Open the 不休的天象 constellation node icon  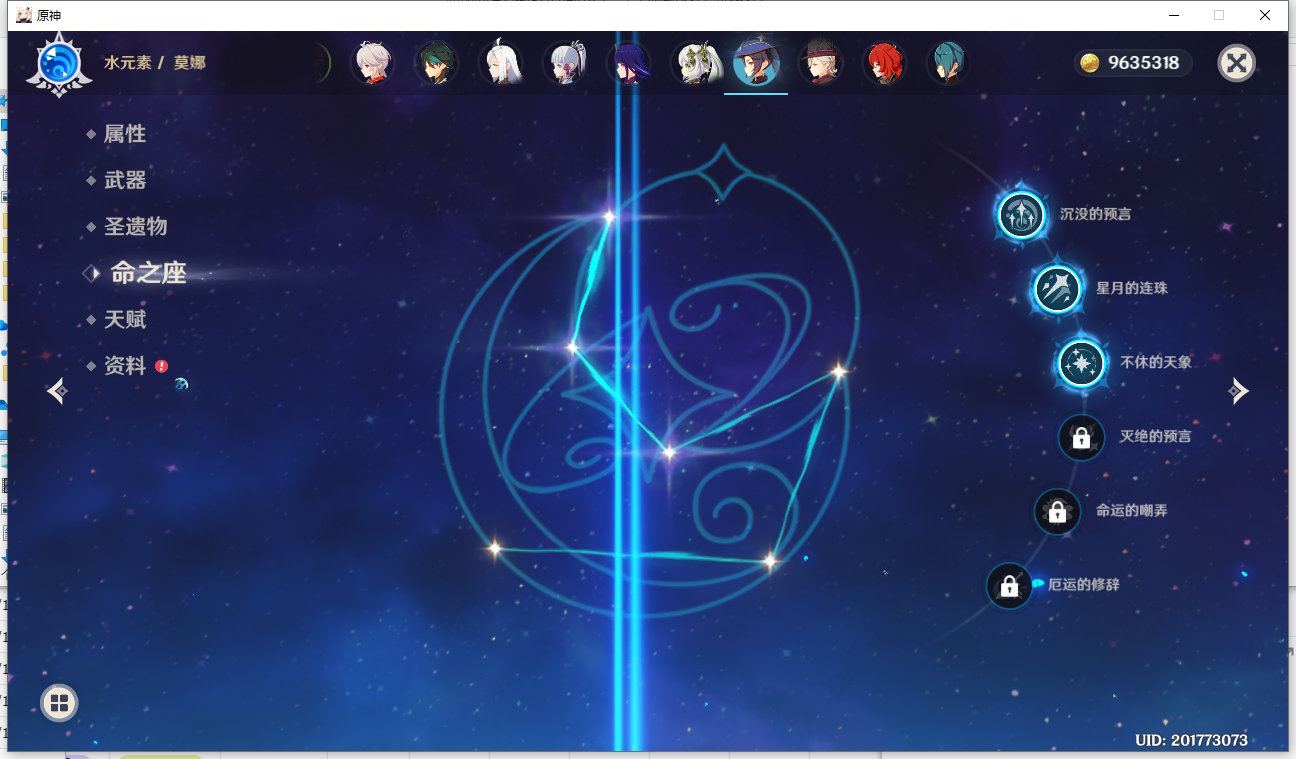[1081, 362]
